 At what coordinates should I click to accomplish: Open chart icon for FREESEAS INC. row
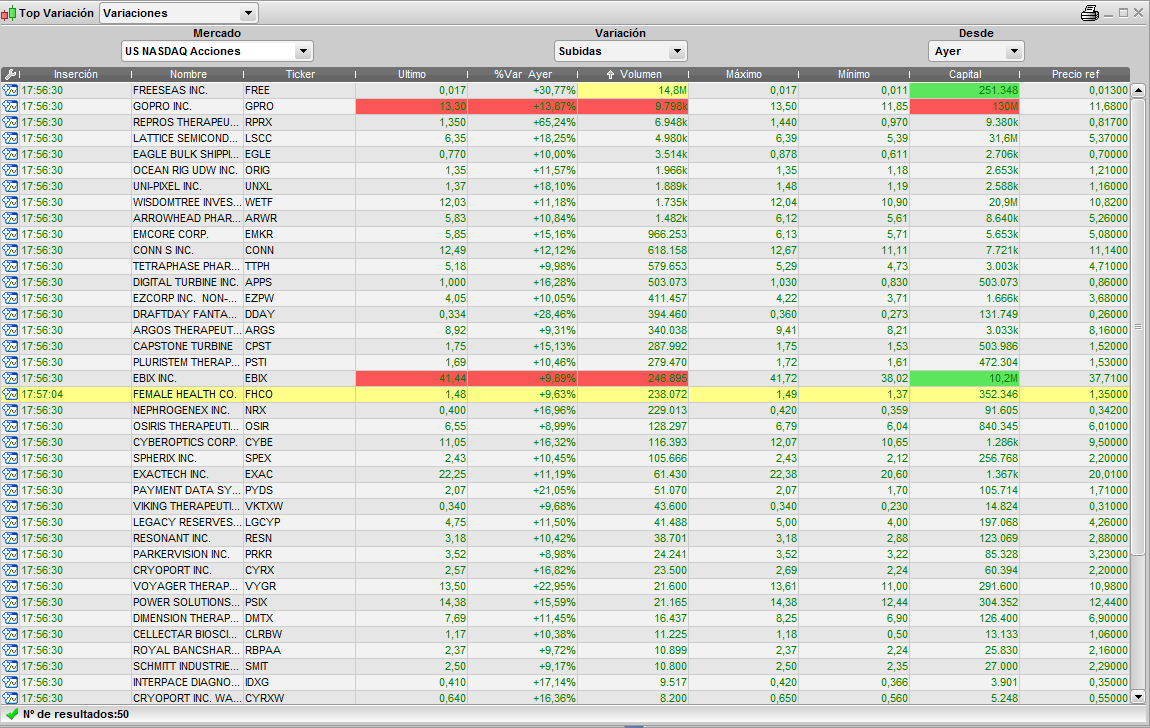tap(10, 90)
